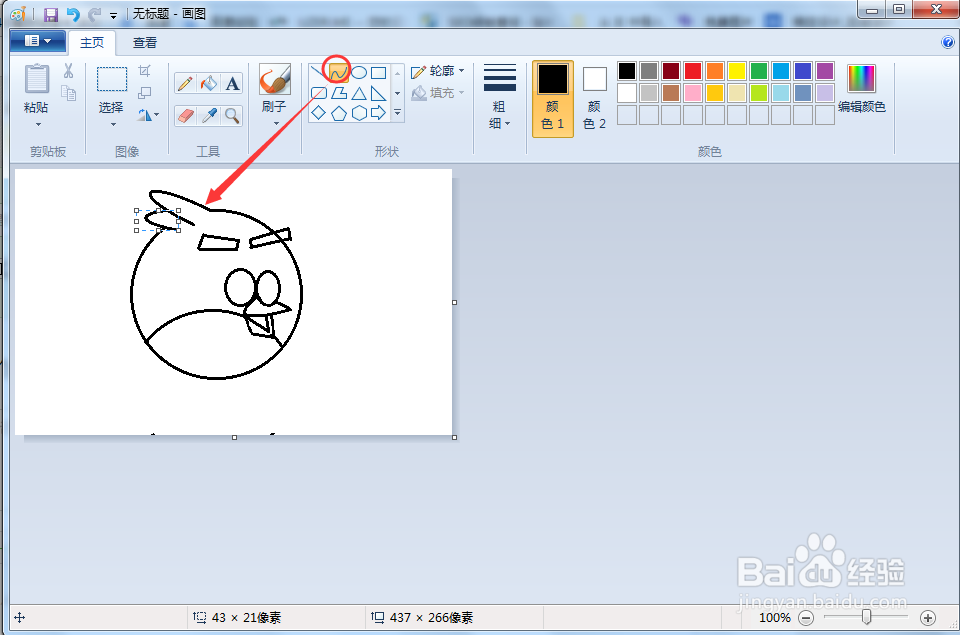
Task: Choose the Oval shape
Action: coord(359,73)
